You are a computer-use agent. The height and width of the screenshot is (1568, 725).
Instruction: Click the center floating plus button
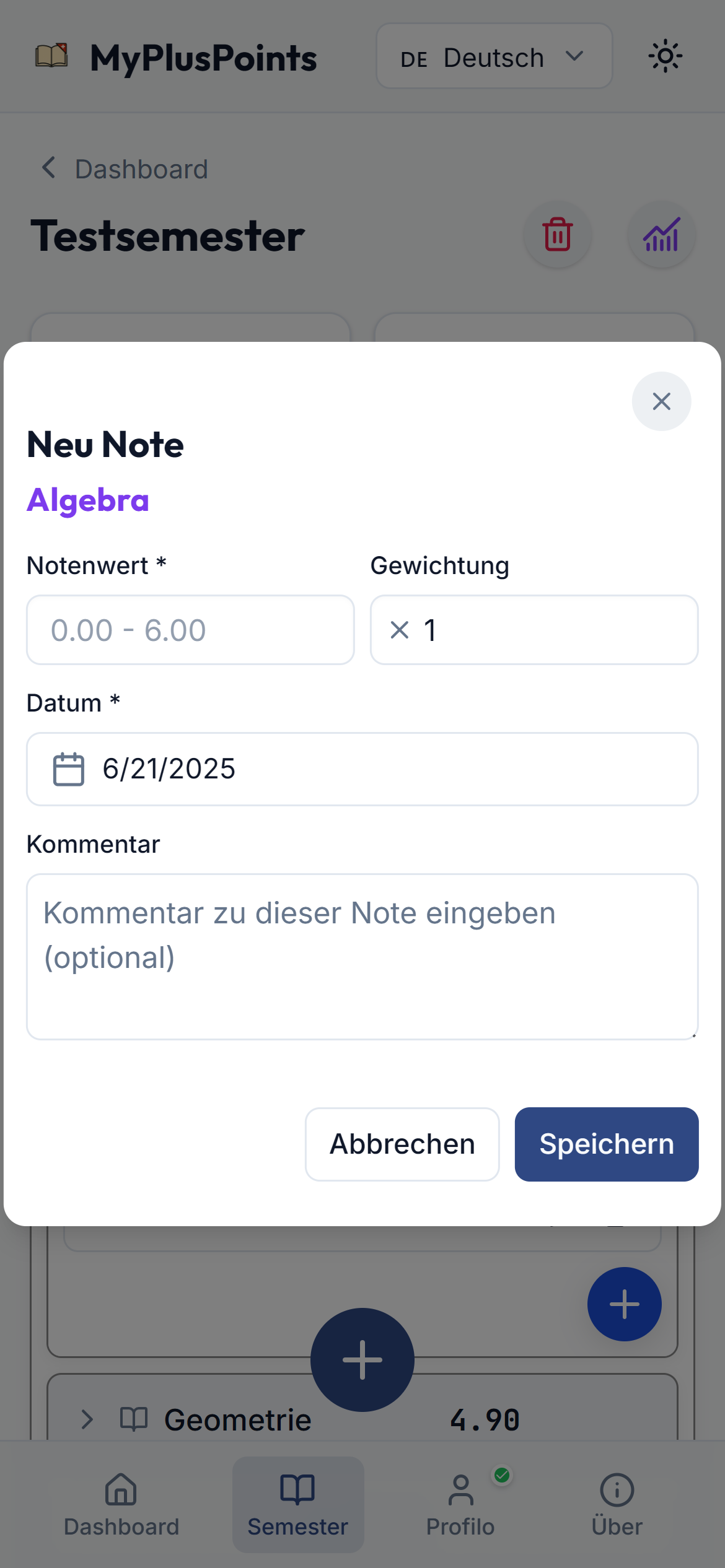point(362,1359)
